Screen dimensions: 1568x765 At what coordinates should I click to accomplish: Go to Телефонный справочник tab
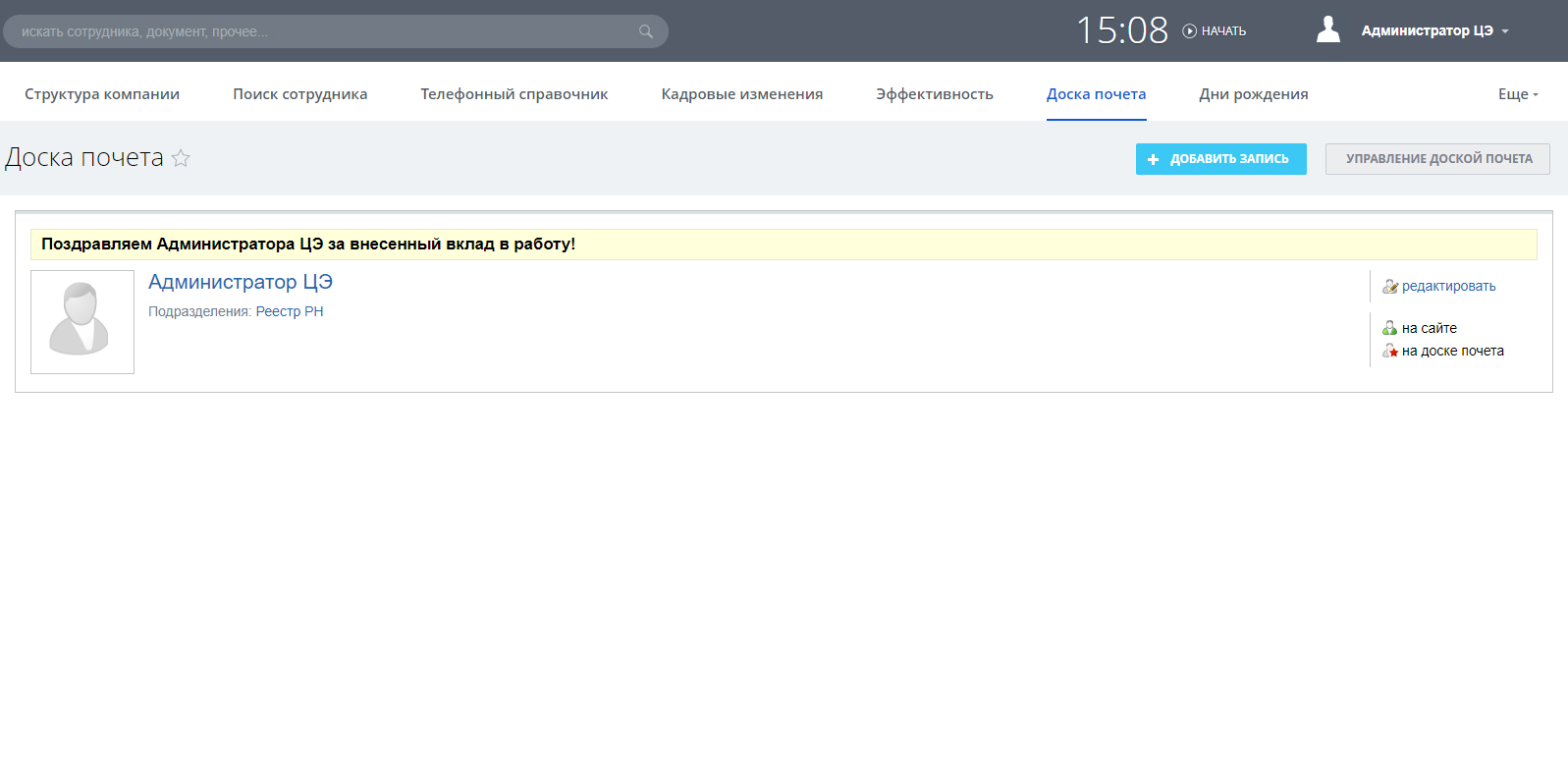(514, 94)
